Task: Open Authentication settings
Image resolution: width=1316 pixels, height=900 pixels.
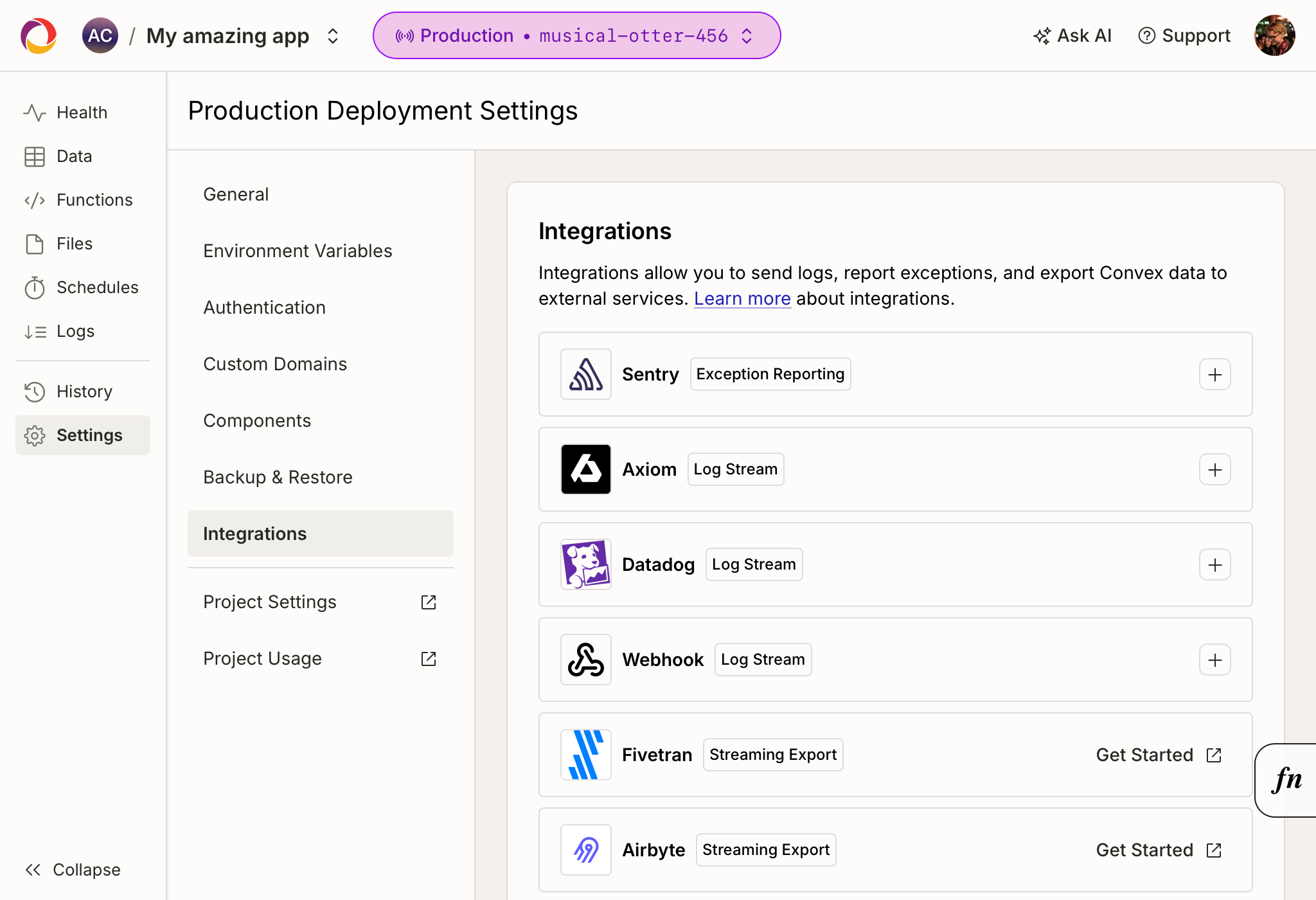Action: 321,307
